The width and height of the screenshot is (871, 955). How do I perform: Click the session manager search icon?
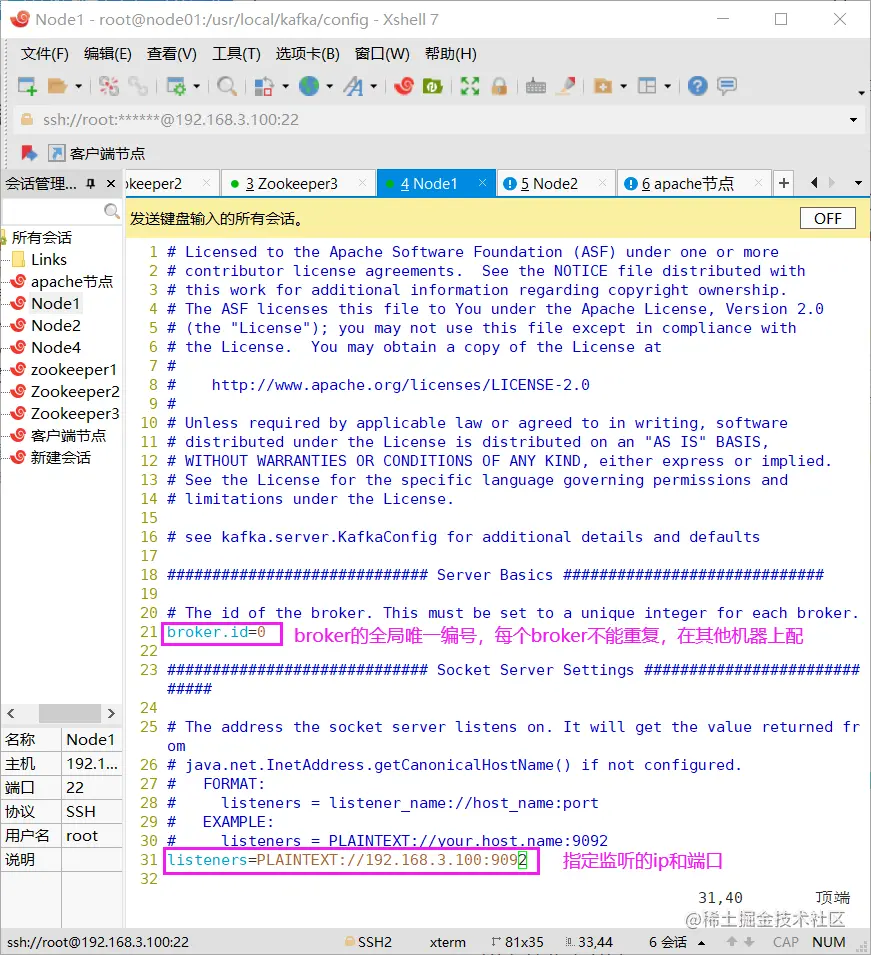[111, 211]
